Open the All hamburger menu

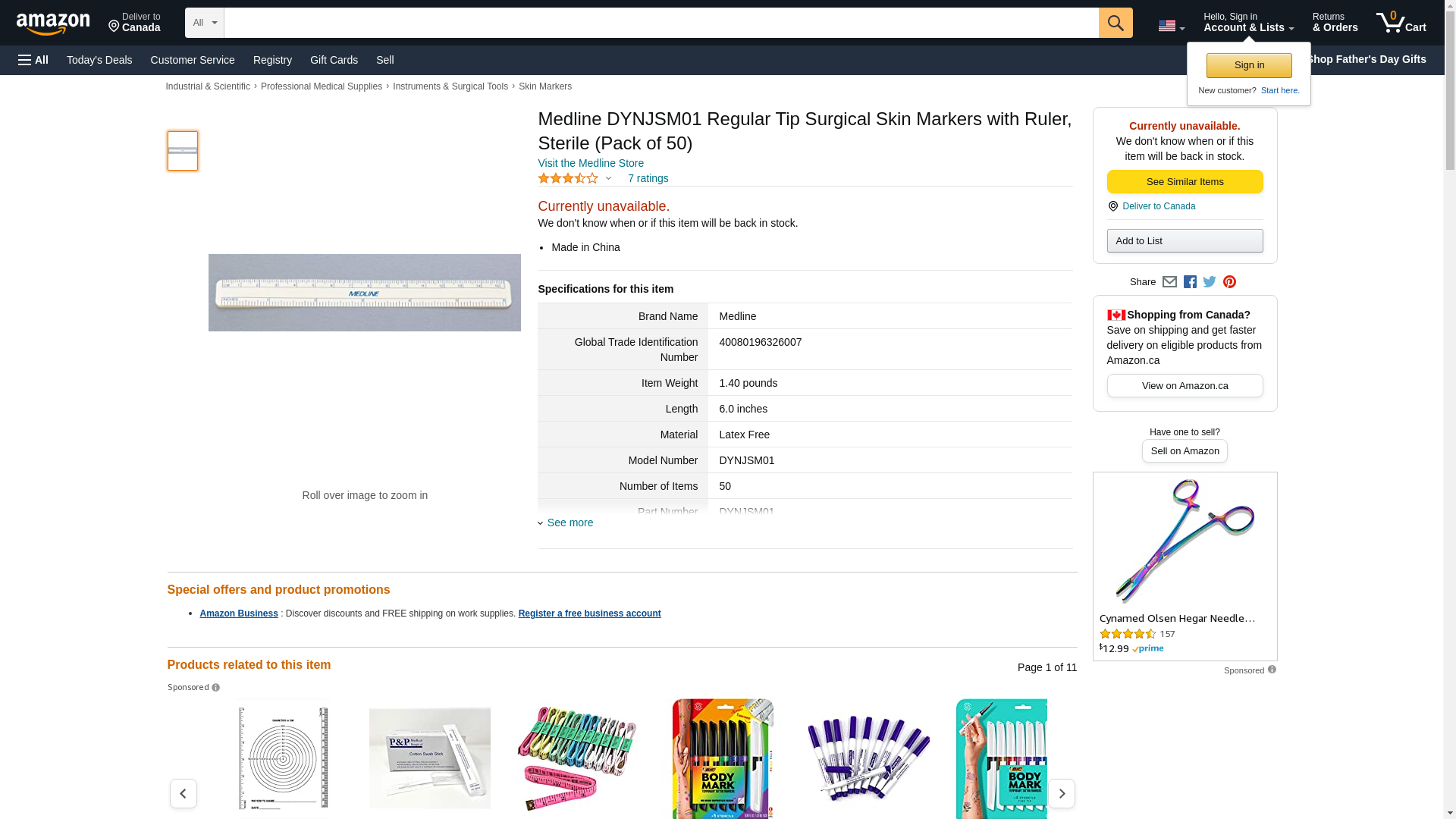(x=33, y=60)
